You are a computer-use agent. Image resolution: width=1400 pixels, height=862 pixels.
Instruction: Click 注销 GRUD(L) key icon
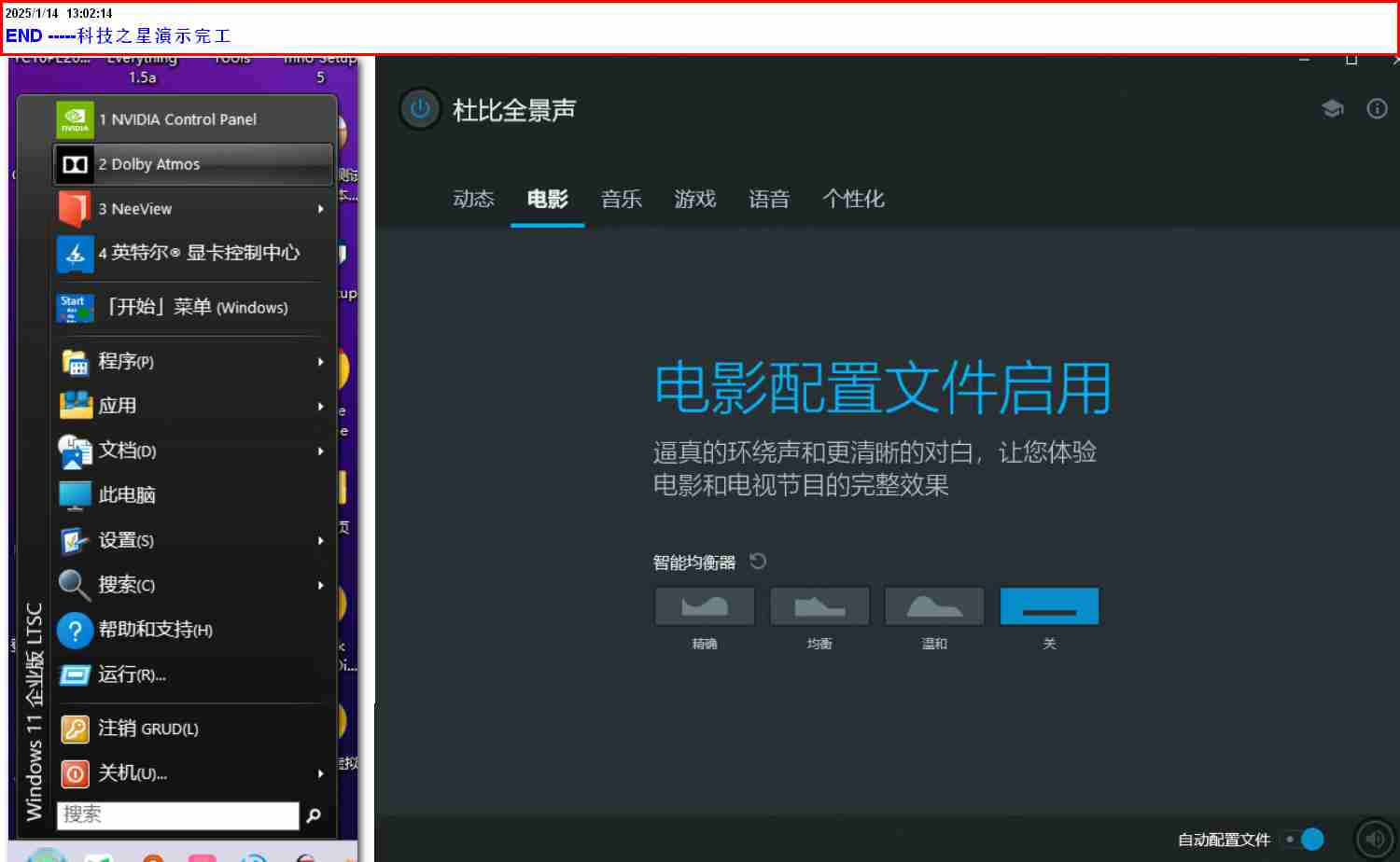coord(75,729)
